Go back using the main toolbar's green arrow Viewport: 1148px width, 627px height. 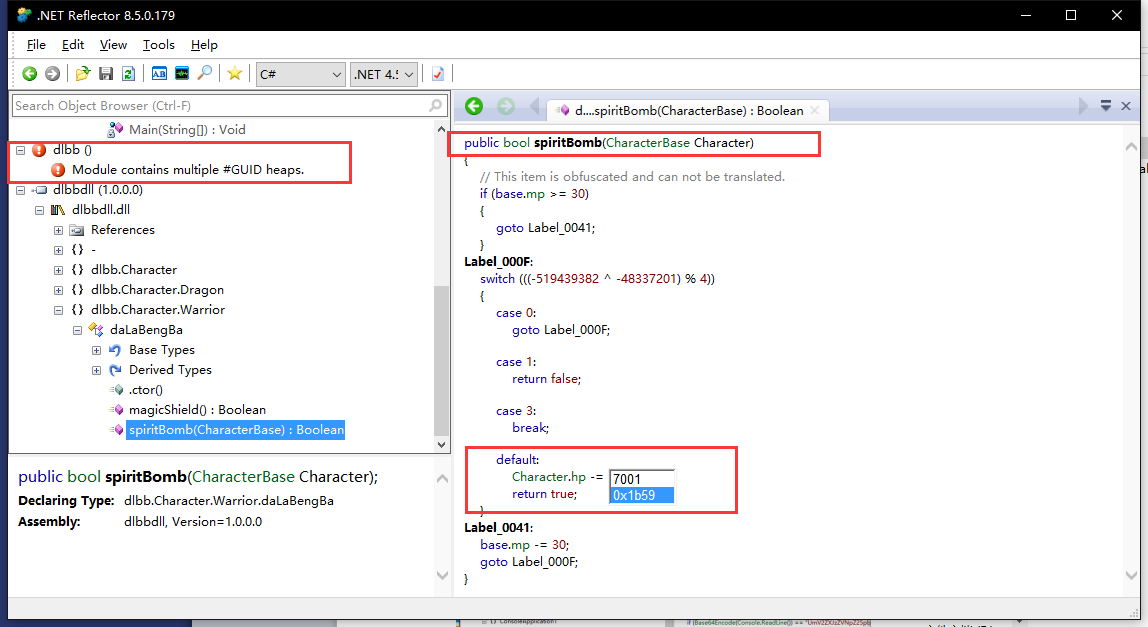29,73
